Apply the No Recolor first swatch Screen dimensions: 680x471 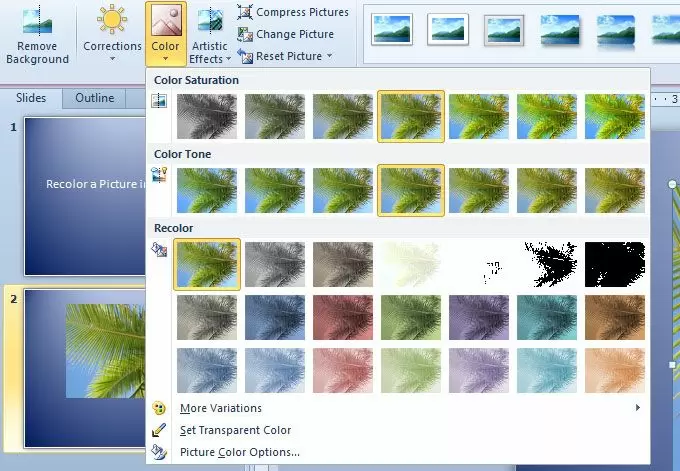207,265
